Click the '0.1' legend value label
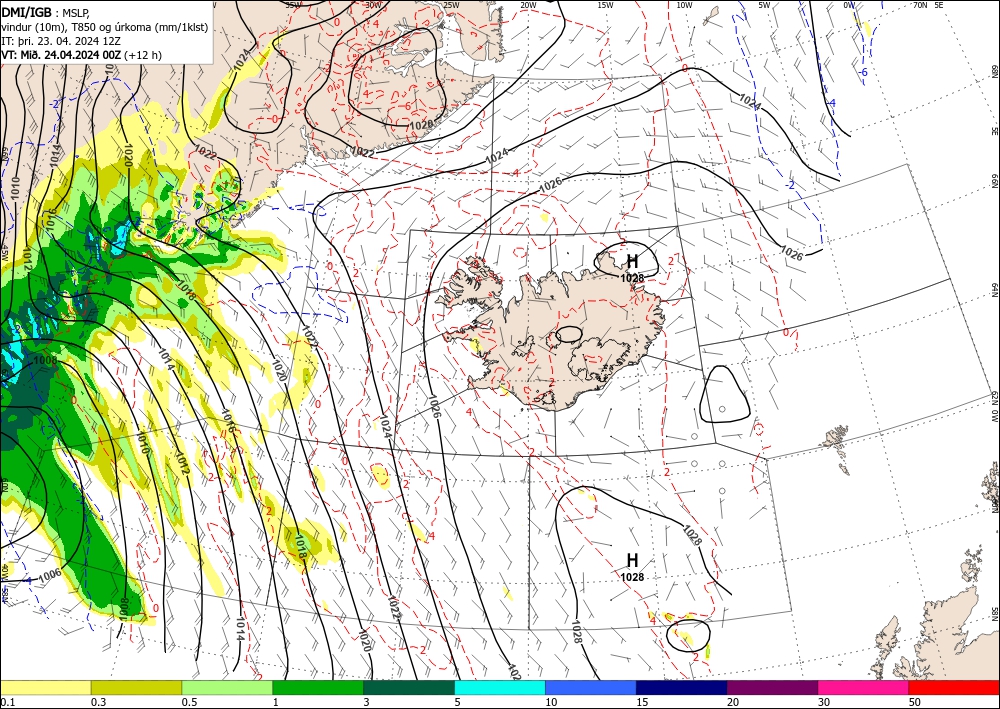 point(7,702)
